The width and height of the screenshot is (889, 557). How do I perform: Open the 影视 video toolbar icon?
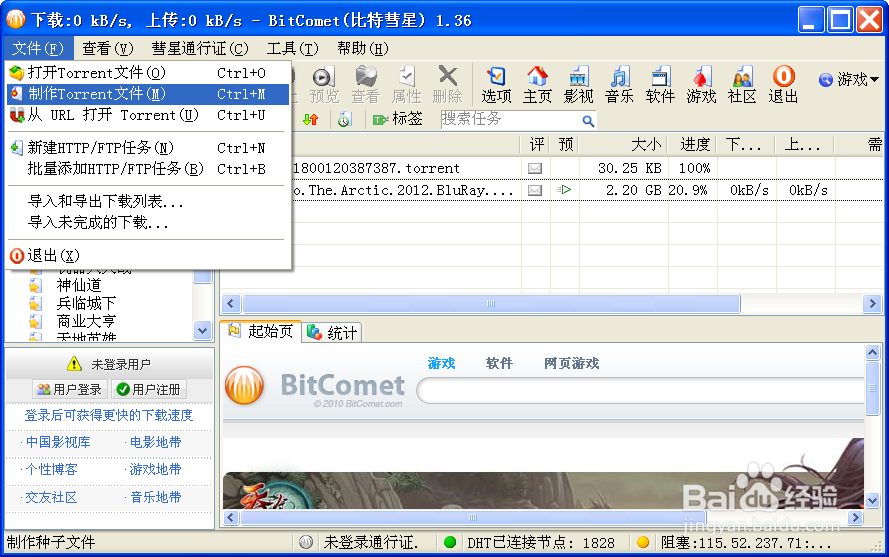[x=578, y=85]
